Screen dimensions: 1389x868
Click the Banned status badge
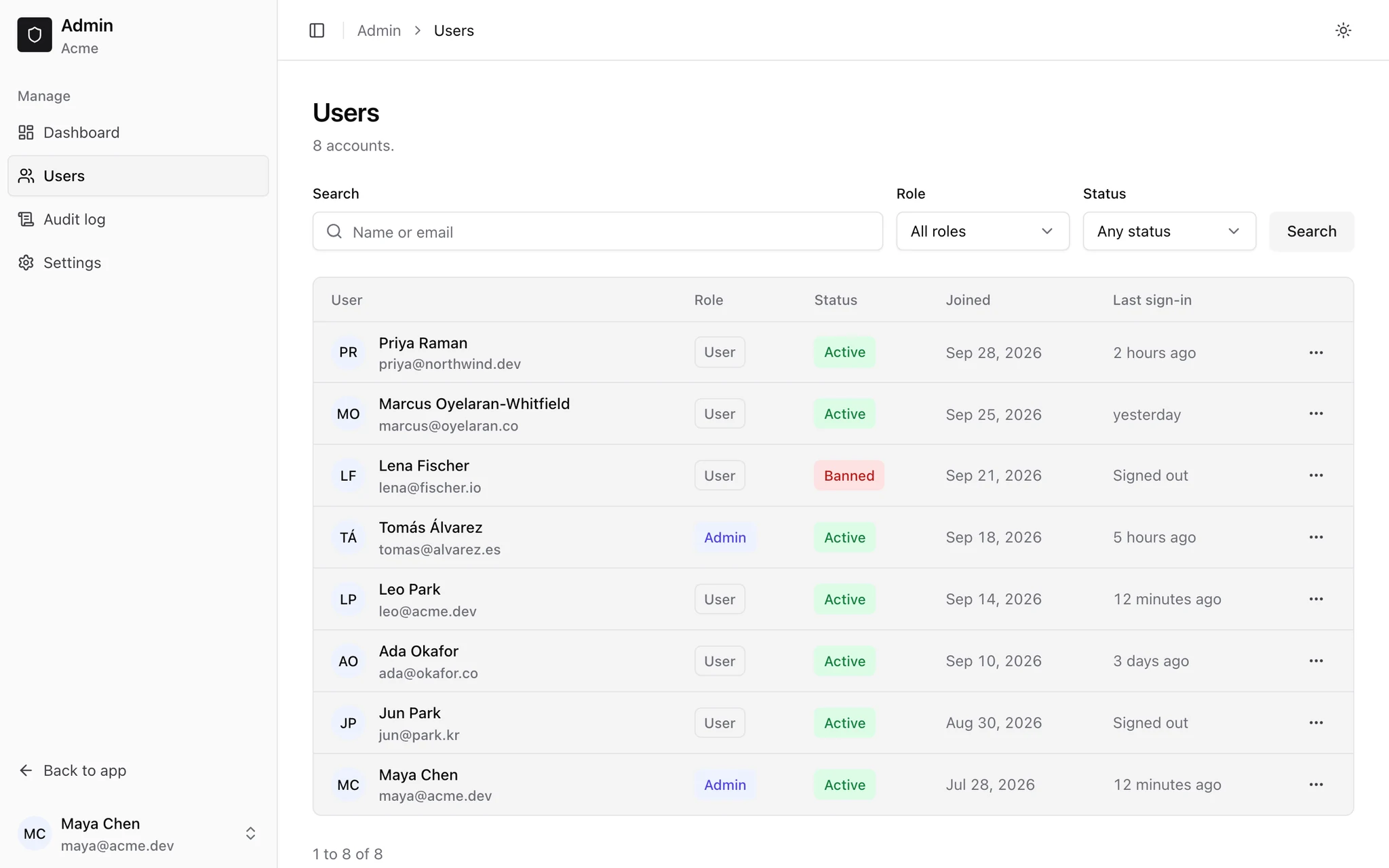pos(848,475)
